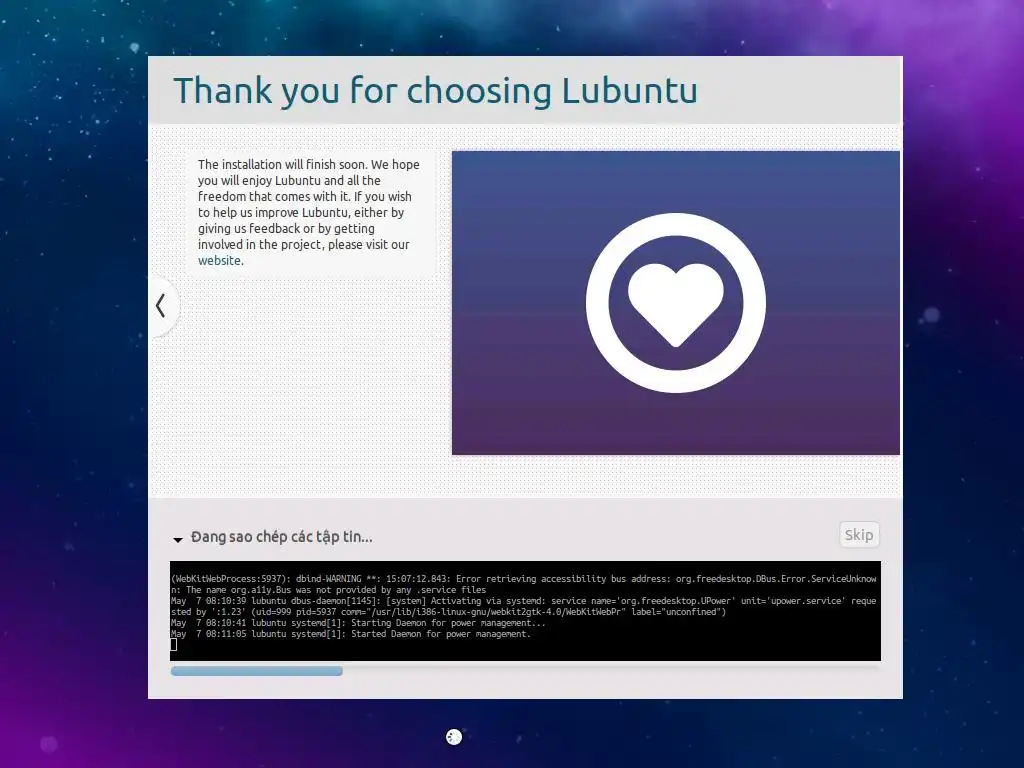This screenshot has width=1024, height=768.
Task: Click the 'Thank you for choosing Lubuntu' heading
Action: [436, 91]
